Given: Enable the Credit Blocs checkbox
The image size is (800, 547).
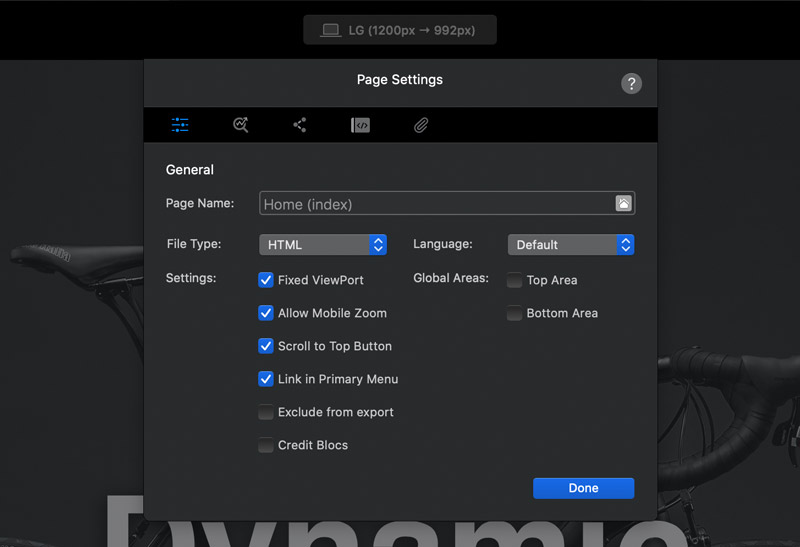Looking at the screenshot, I should pyautogui.click(x=266, y=445).
